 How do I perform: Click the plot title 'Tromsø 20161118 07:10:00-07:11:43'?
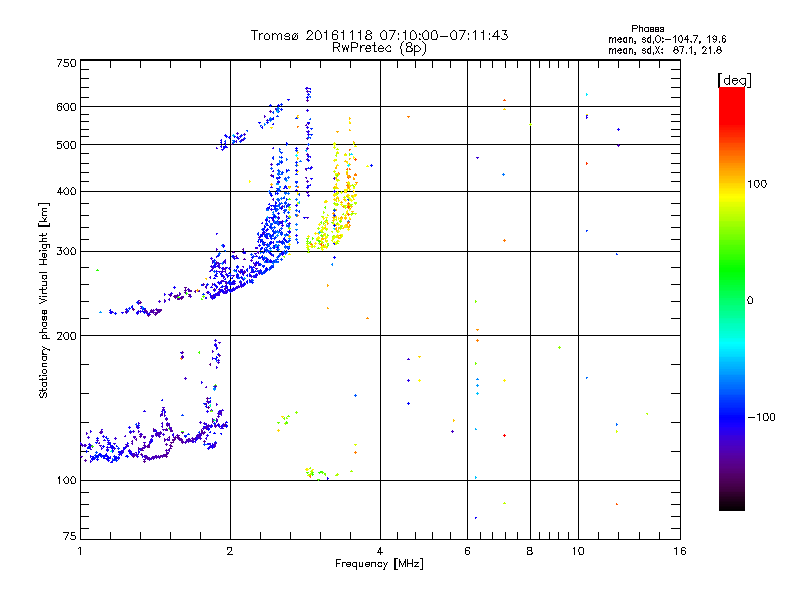pos(379,35)
